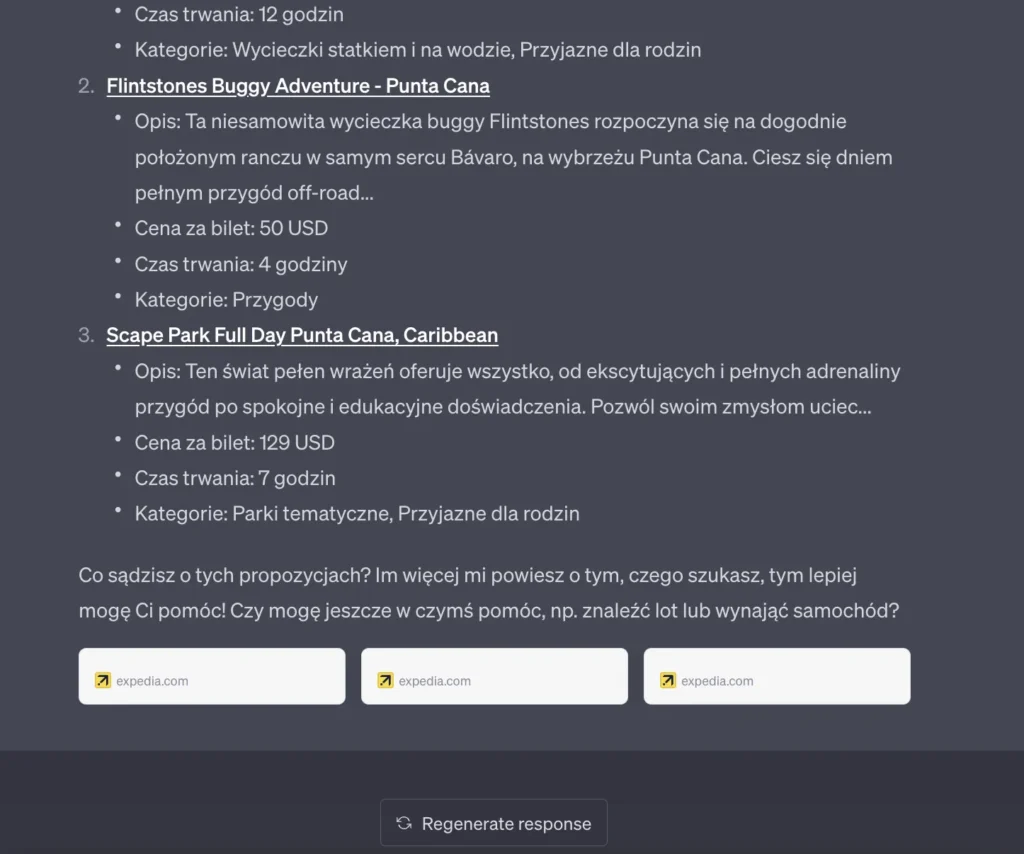Click the 'Kategorie: Przygody' bullet text

[x=226, y=299]
